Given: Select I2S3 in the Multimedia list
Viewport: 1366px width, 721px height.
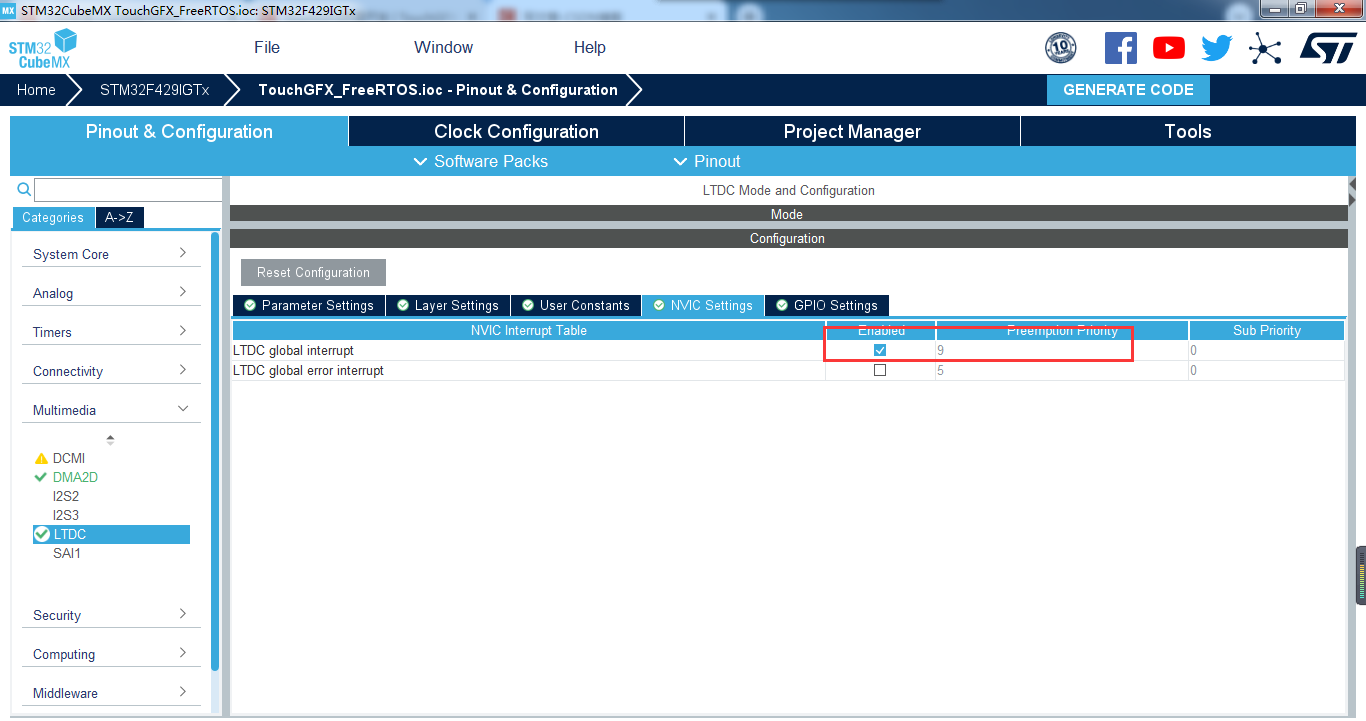Looking at the screenshot, I should (x=66, y=515).
